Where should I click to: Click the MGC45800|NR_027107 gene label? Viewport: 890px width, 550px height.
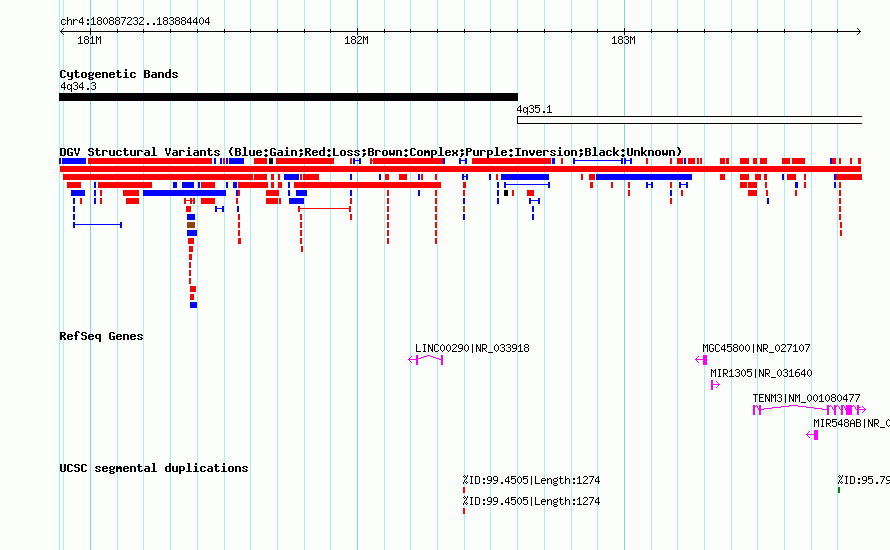coord(756,348)
